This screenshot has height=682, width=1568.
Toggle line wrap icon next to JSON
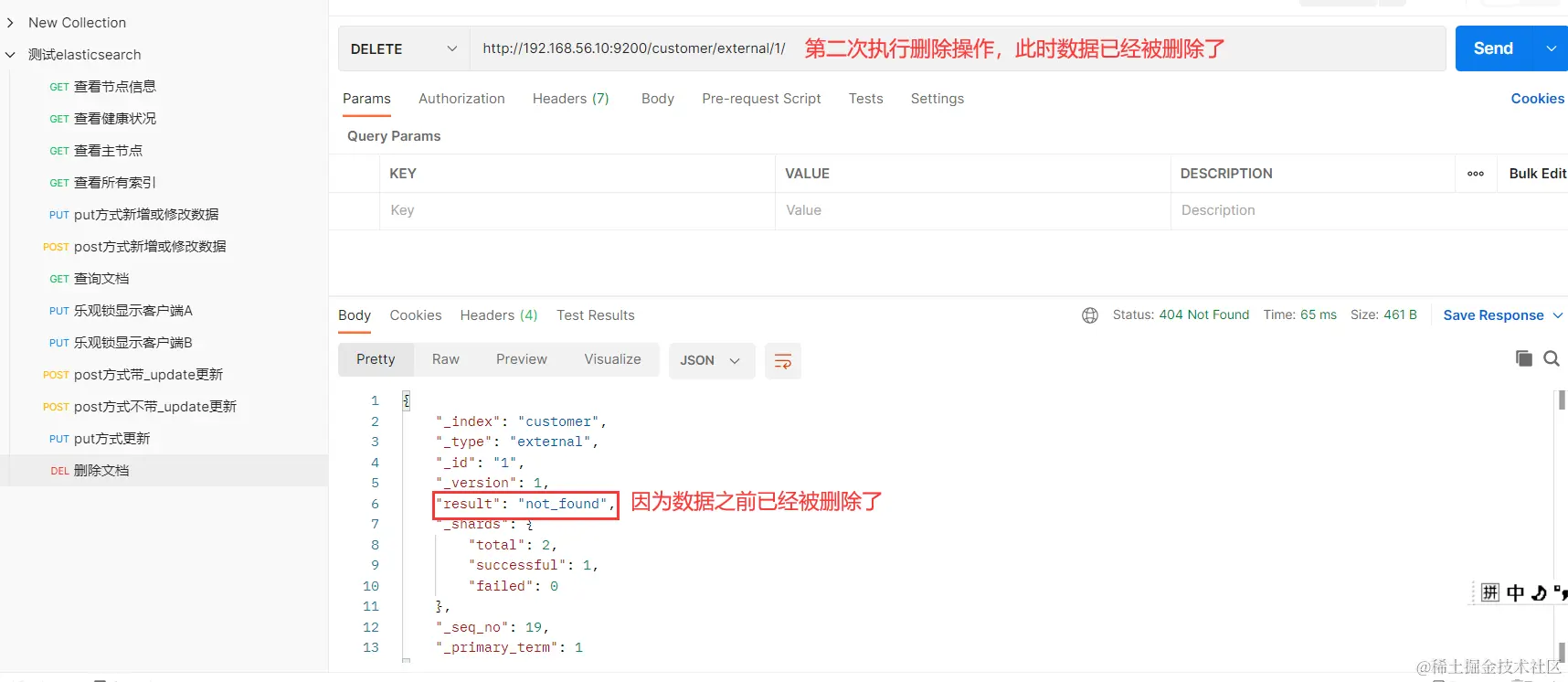782,361
